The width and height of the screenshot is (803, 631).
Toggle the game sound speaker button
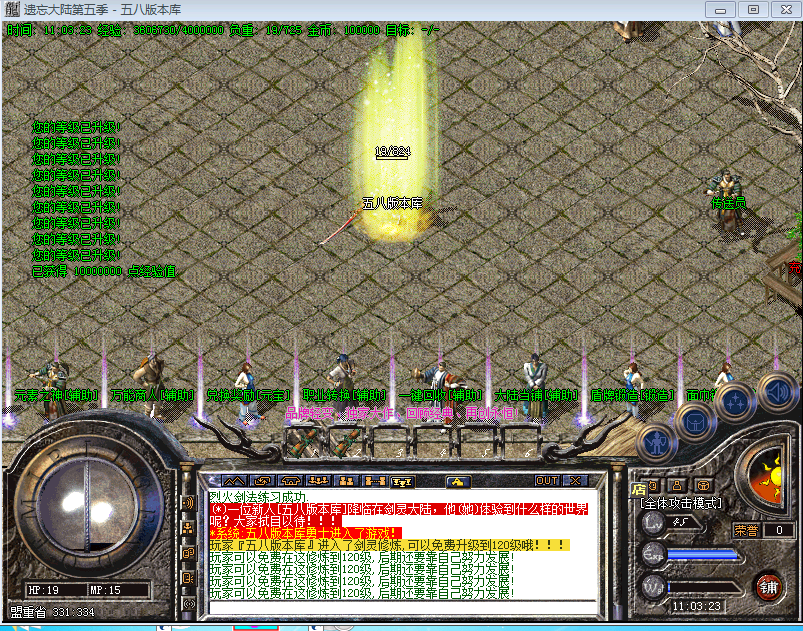pos(777,392)
